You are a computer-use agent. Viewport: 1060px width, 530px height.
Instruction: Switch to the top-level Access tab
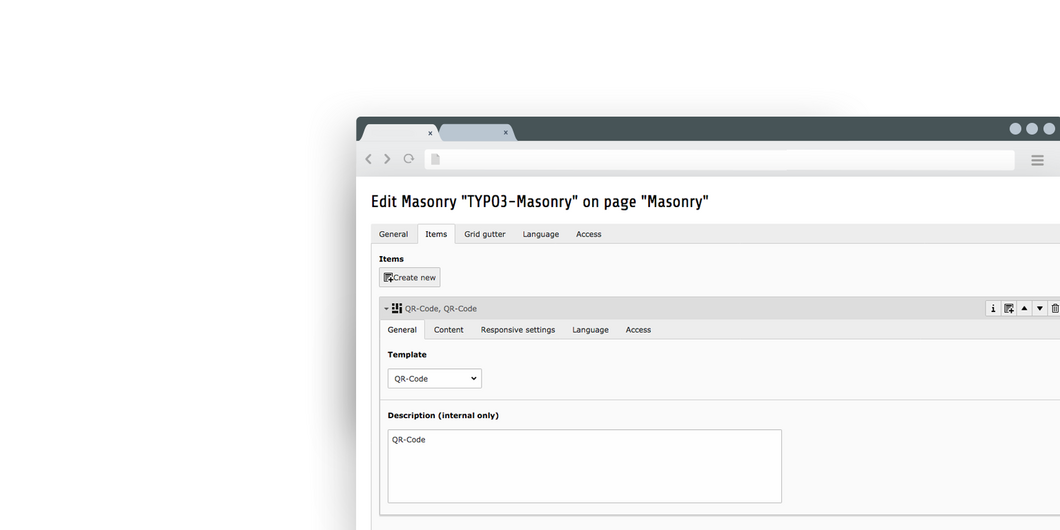click(588, 234)
